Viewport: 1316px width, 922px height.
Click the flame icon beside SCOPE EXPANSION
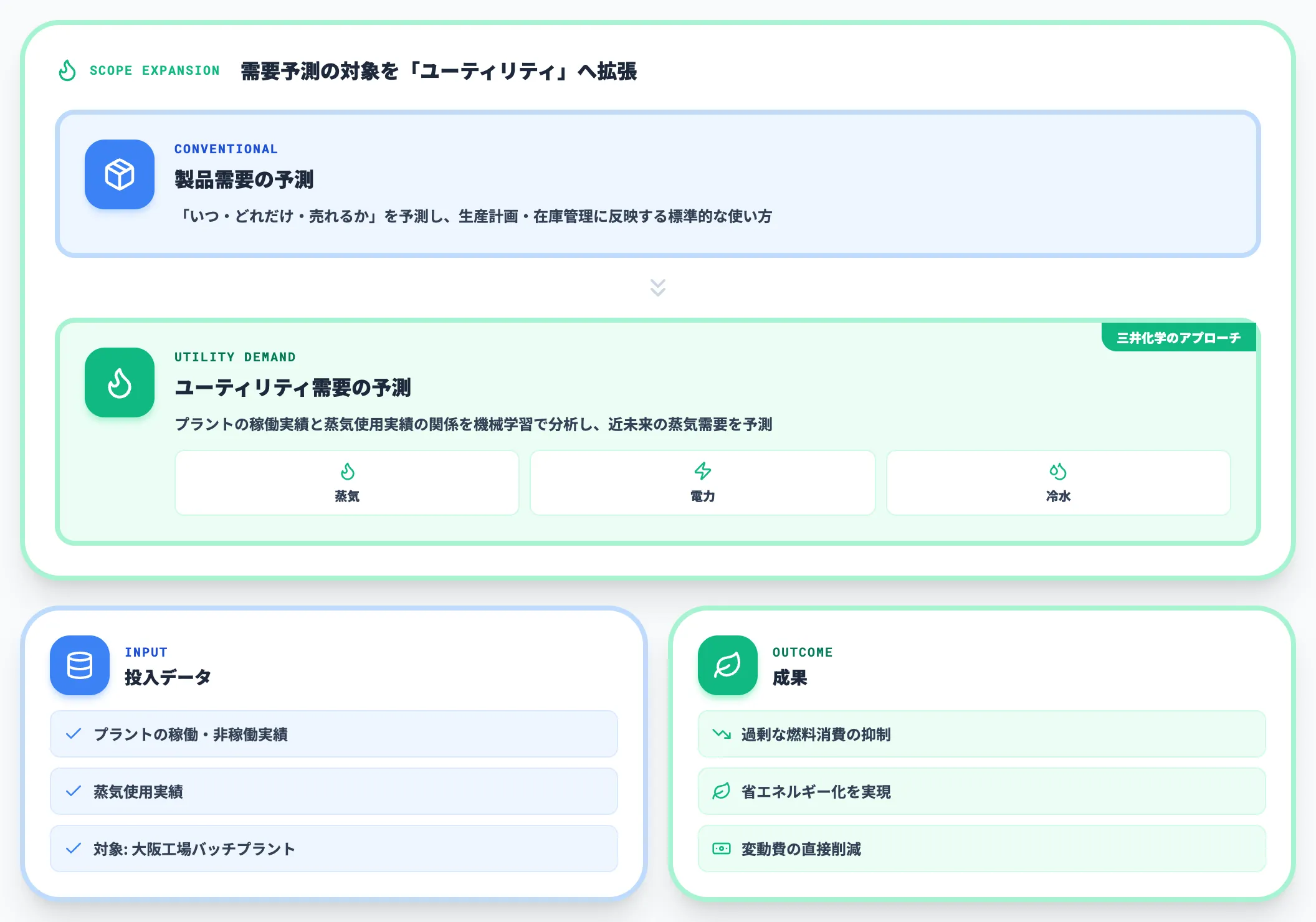(x=67, y=70)
